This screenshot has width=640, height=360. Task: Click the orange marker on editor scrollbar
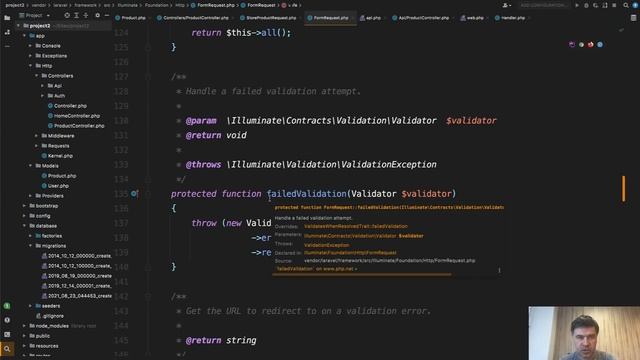click(x=623, y=188)
